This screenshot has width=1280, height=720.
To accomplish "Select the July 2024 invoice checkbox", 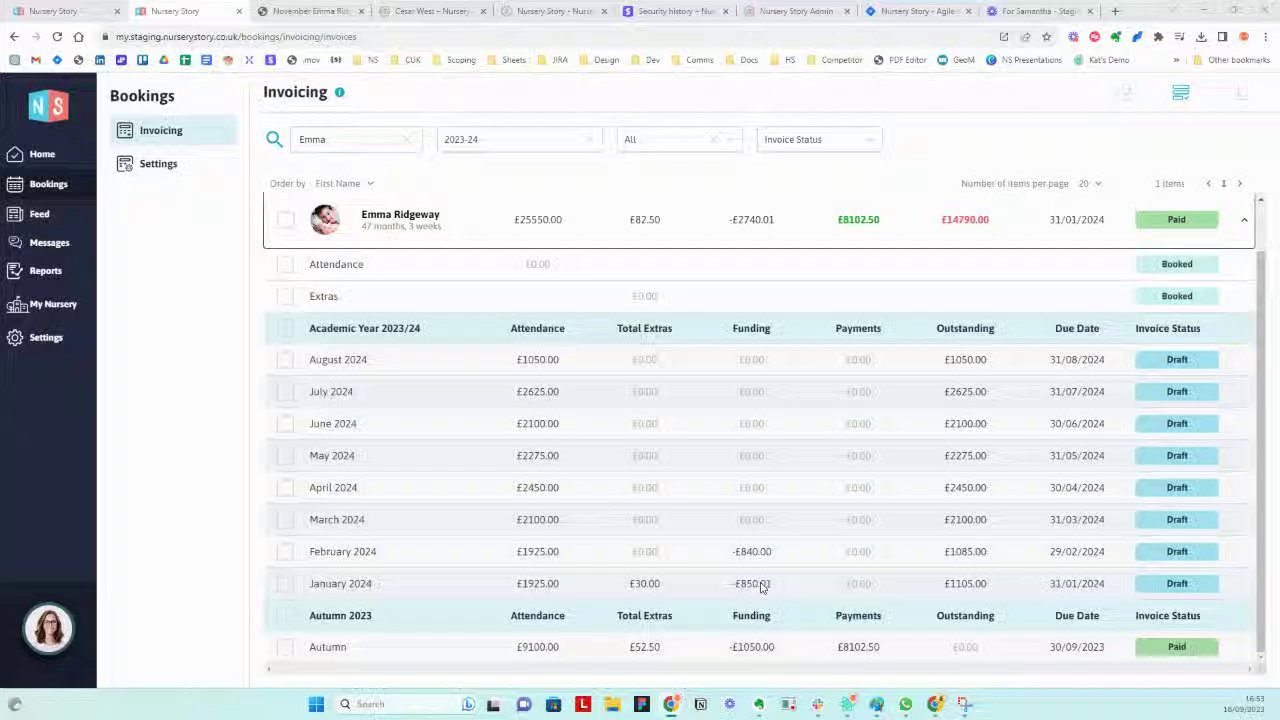I will [x=286, y=392].
